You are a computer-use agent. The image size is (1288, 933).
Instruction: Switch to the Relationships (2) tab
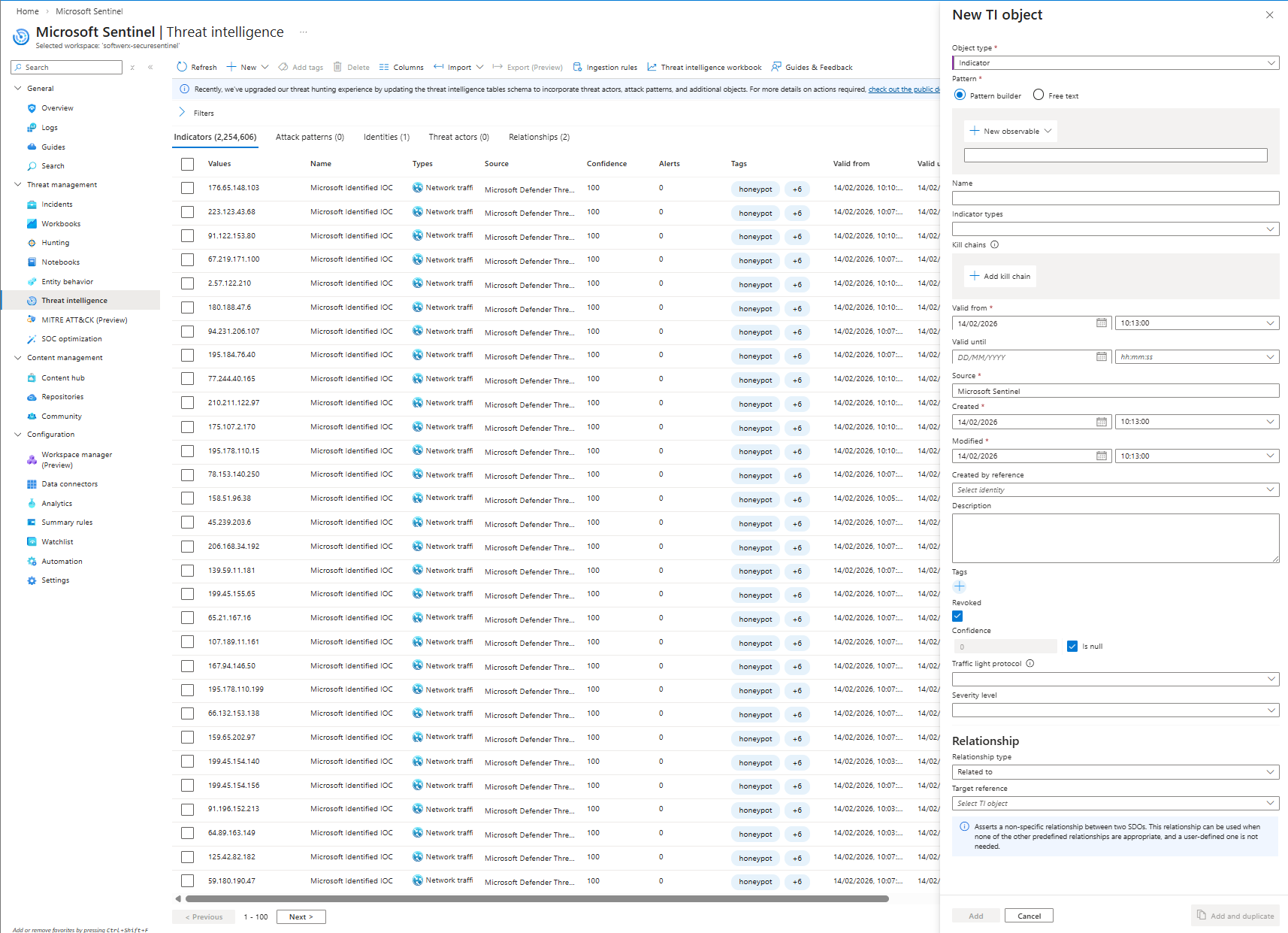tap(539, 137)
